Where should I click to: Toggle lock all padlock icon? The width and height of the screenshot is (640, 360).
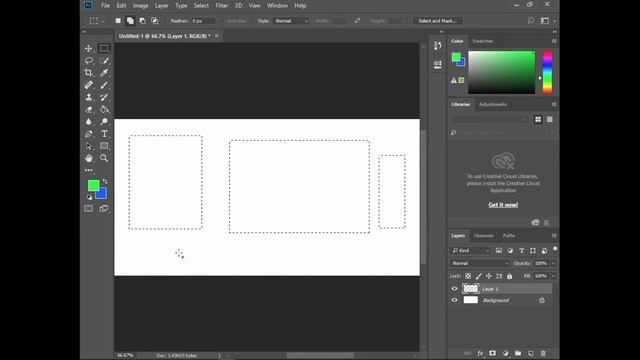[x=509, y=276]
